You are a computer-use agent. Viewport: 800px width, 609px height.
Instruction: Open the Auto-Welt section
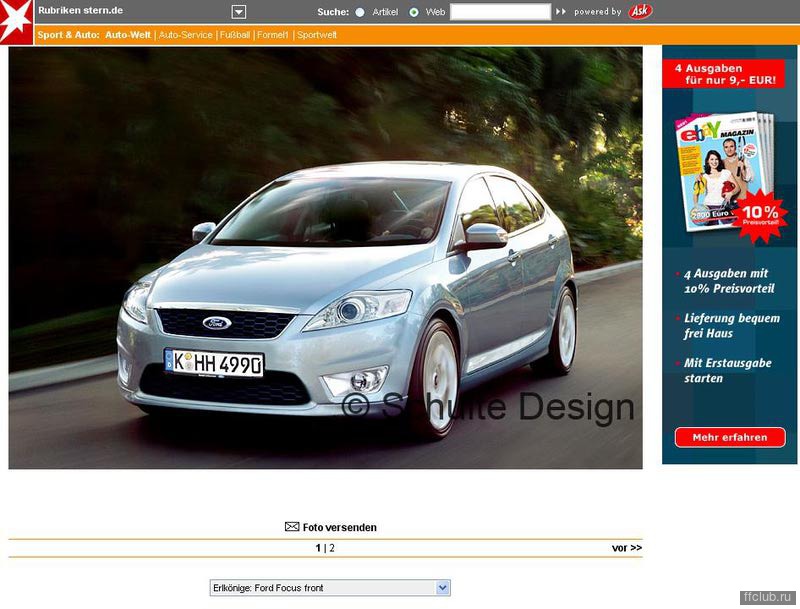tap(128, 35)
